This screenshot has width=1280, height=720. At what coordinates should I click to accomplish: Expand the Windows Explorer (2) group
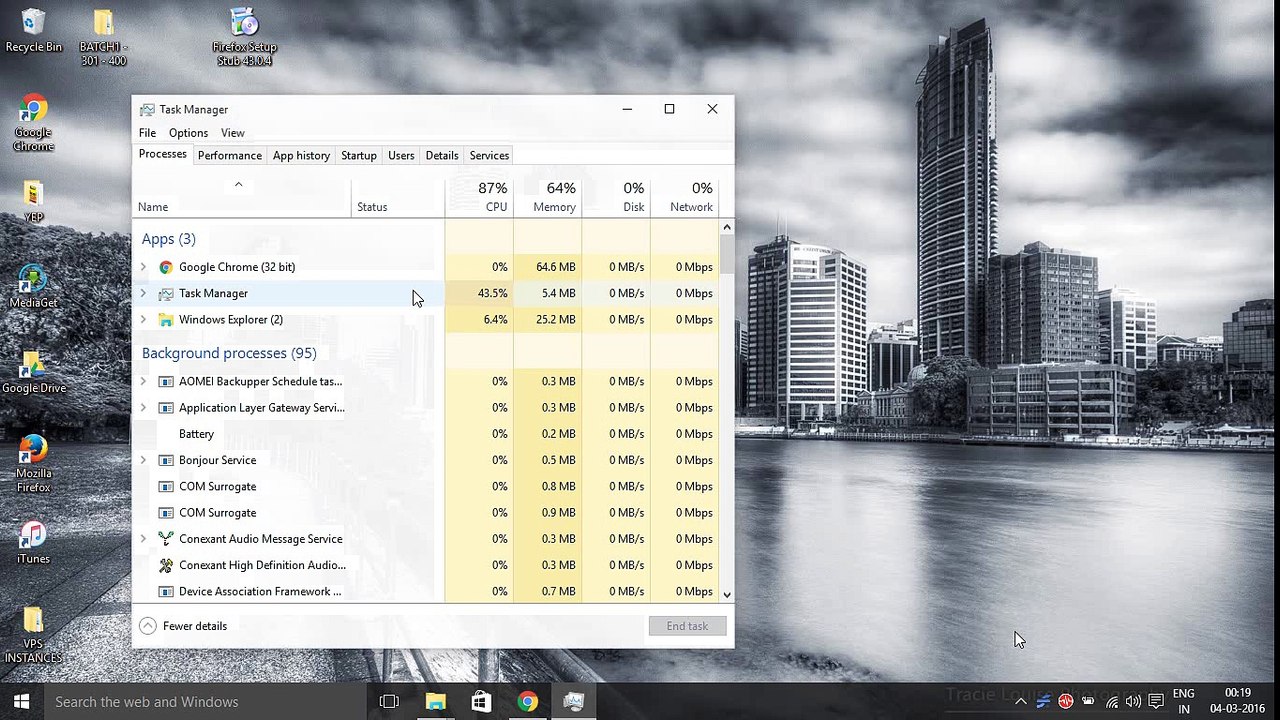pos(143,320)
